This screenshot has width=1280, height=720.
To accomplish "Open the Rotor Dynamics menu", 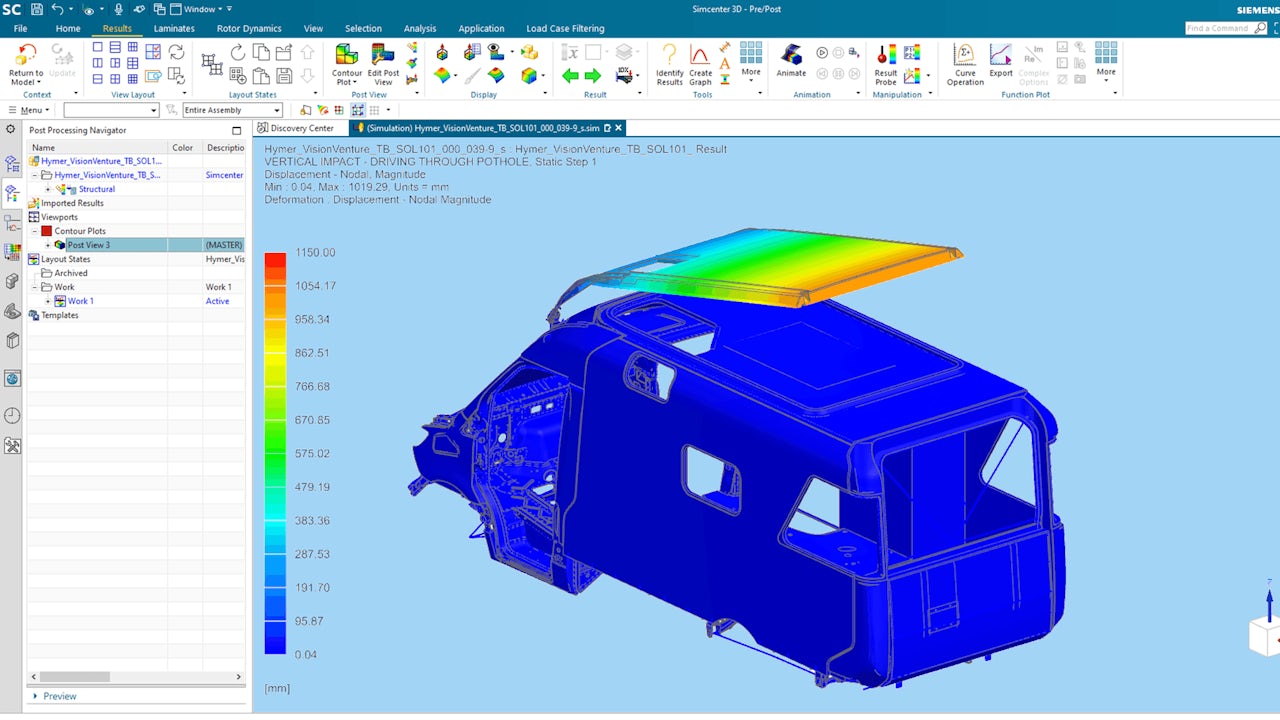I will (248, 28).
